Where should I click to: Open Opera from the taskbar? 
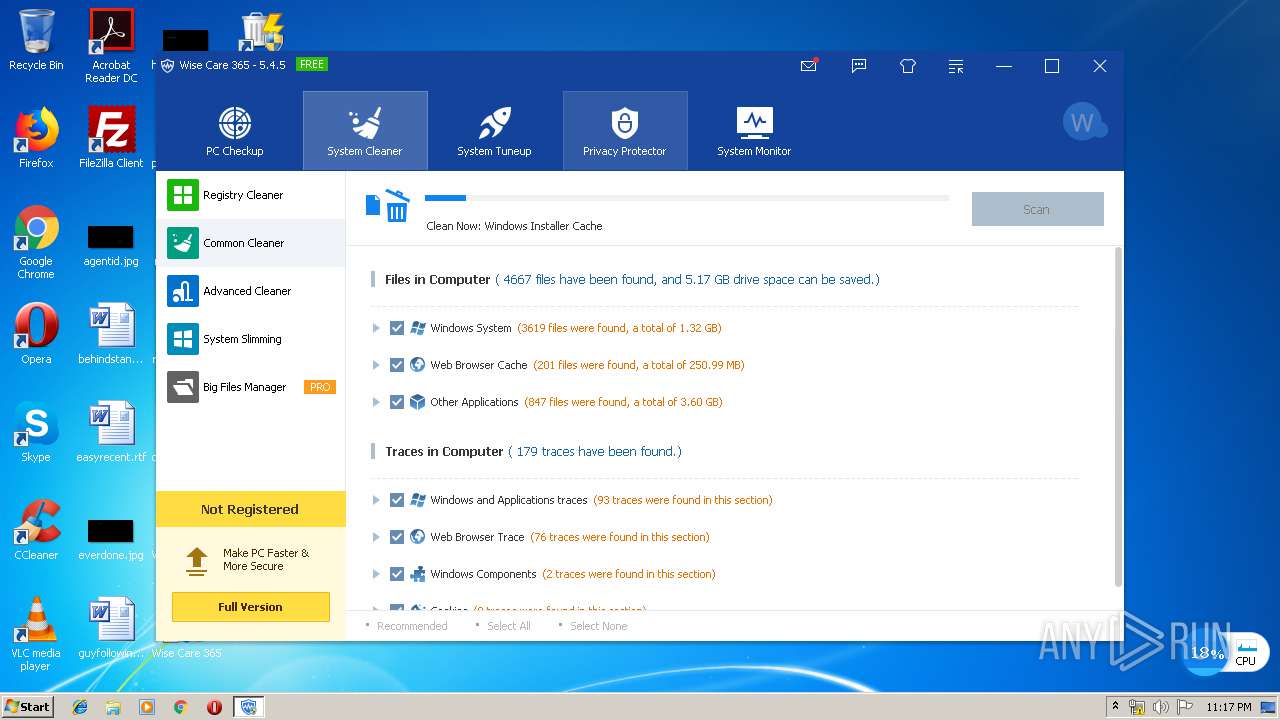click(214, 706)
